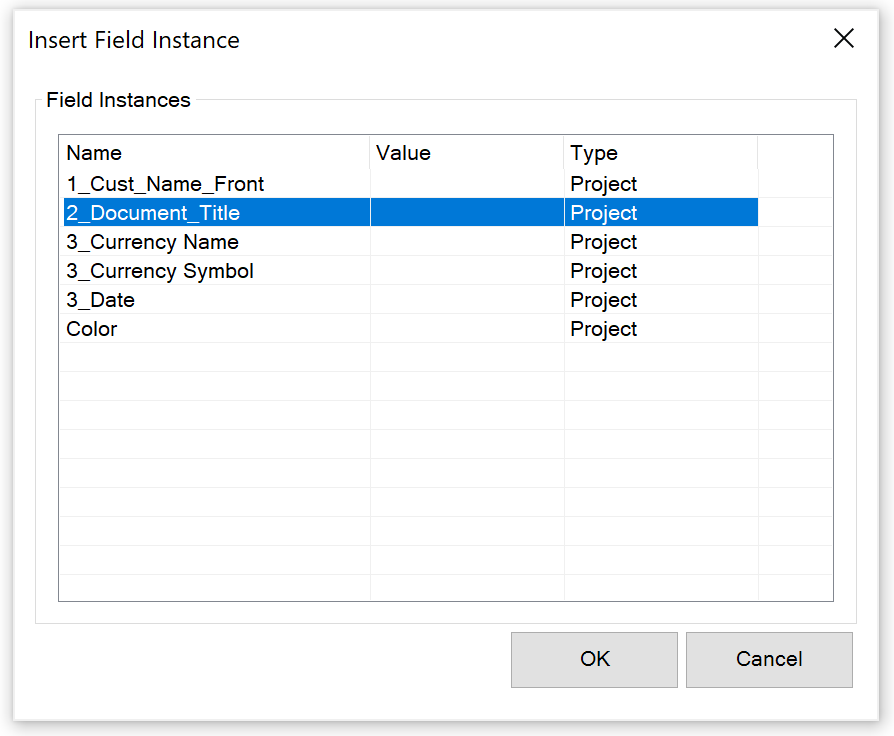Click the Project type of Color row
The image size is (894, 736).
click(x=603, y=329)
